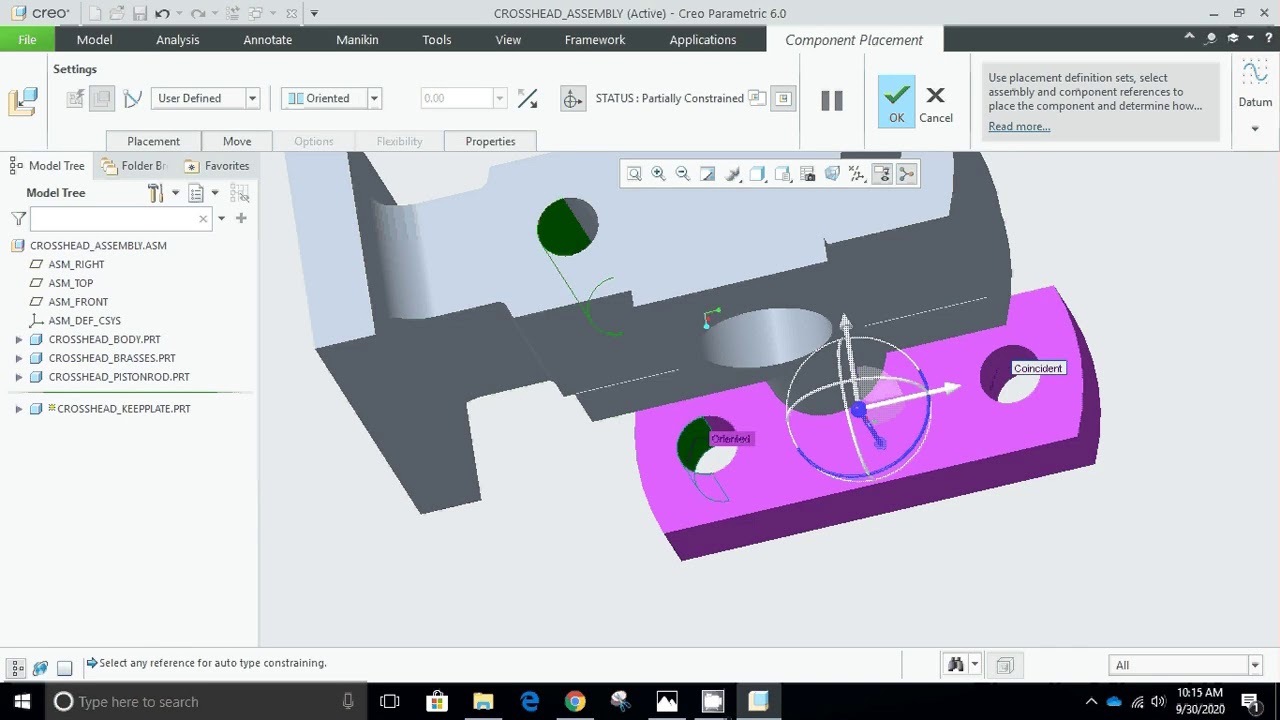Open the rendering style icon menu
This screenshot has width=1280, height=720.
(733, 174)
